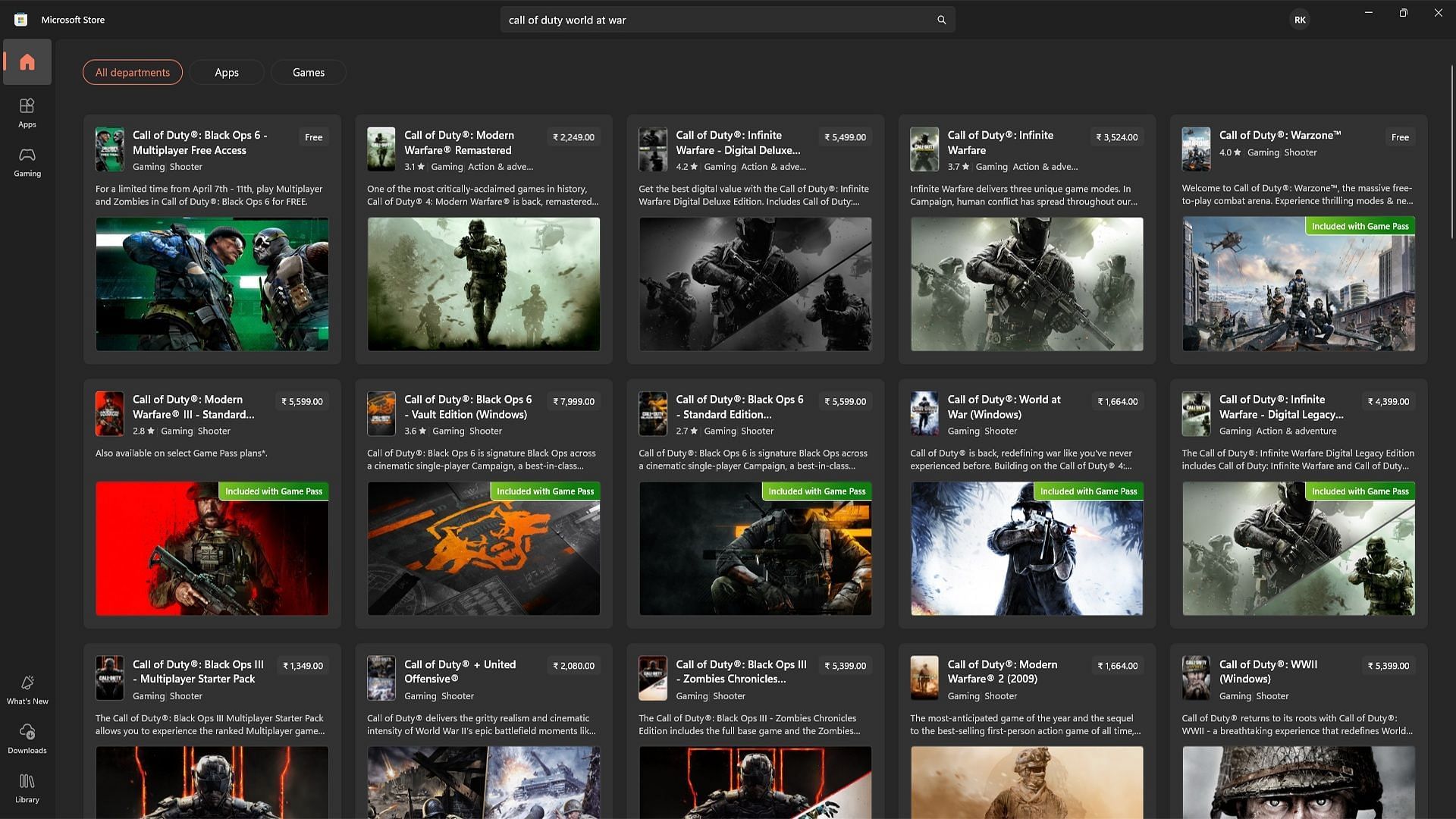Open the Home sidebar icon

pyautogui.click(x=27, y=62)
